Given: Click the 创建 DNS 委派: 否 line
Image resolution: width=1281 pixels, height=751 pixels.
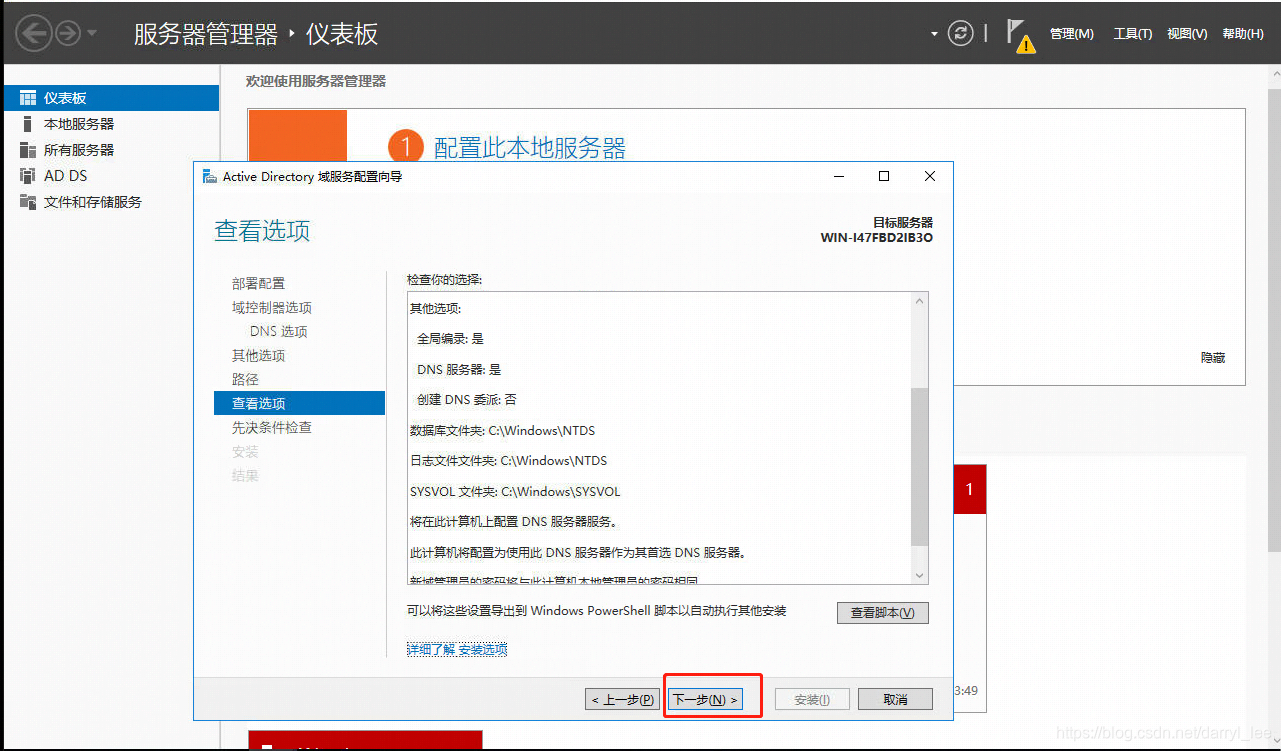Looking at the screenshot, I should point(466,400).
